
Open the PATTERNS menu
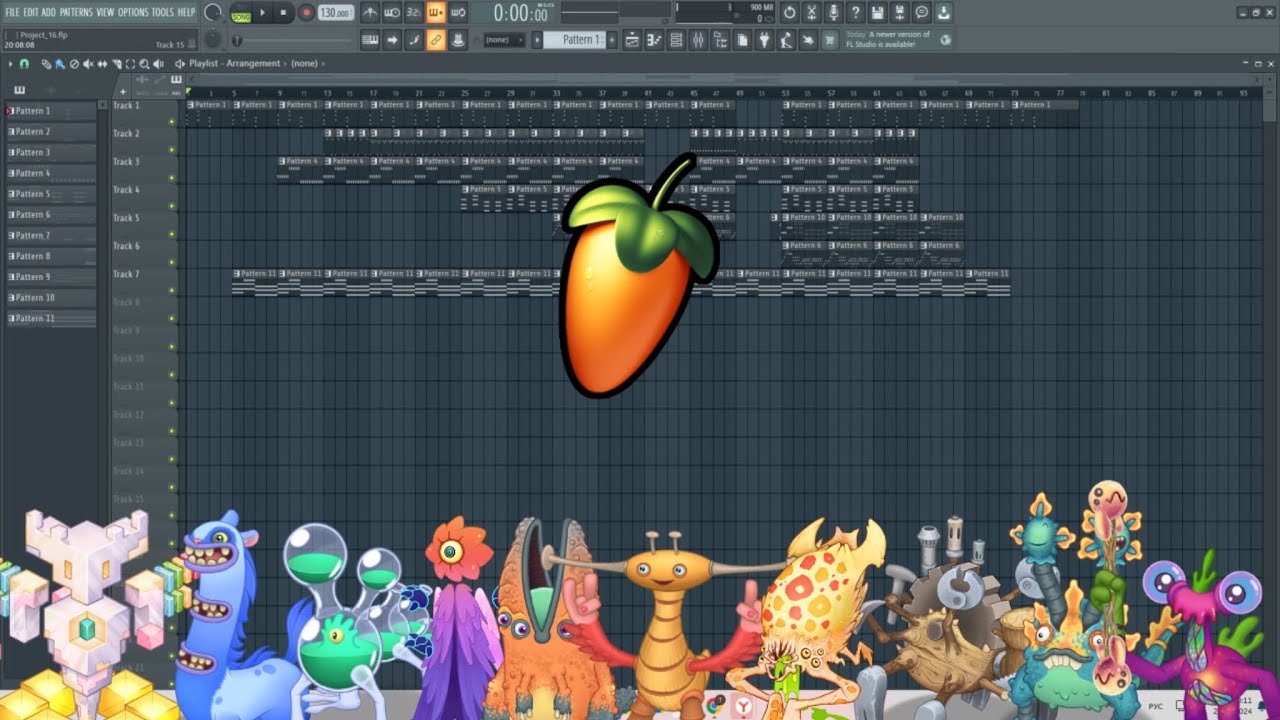pyautogui.click(x=76, y=12)
